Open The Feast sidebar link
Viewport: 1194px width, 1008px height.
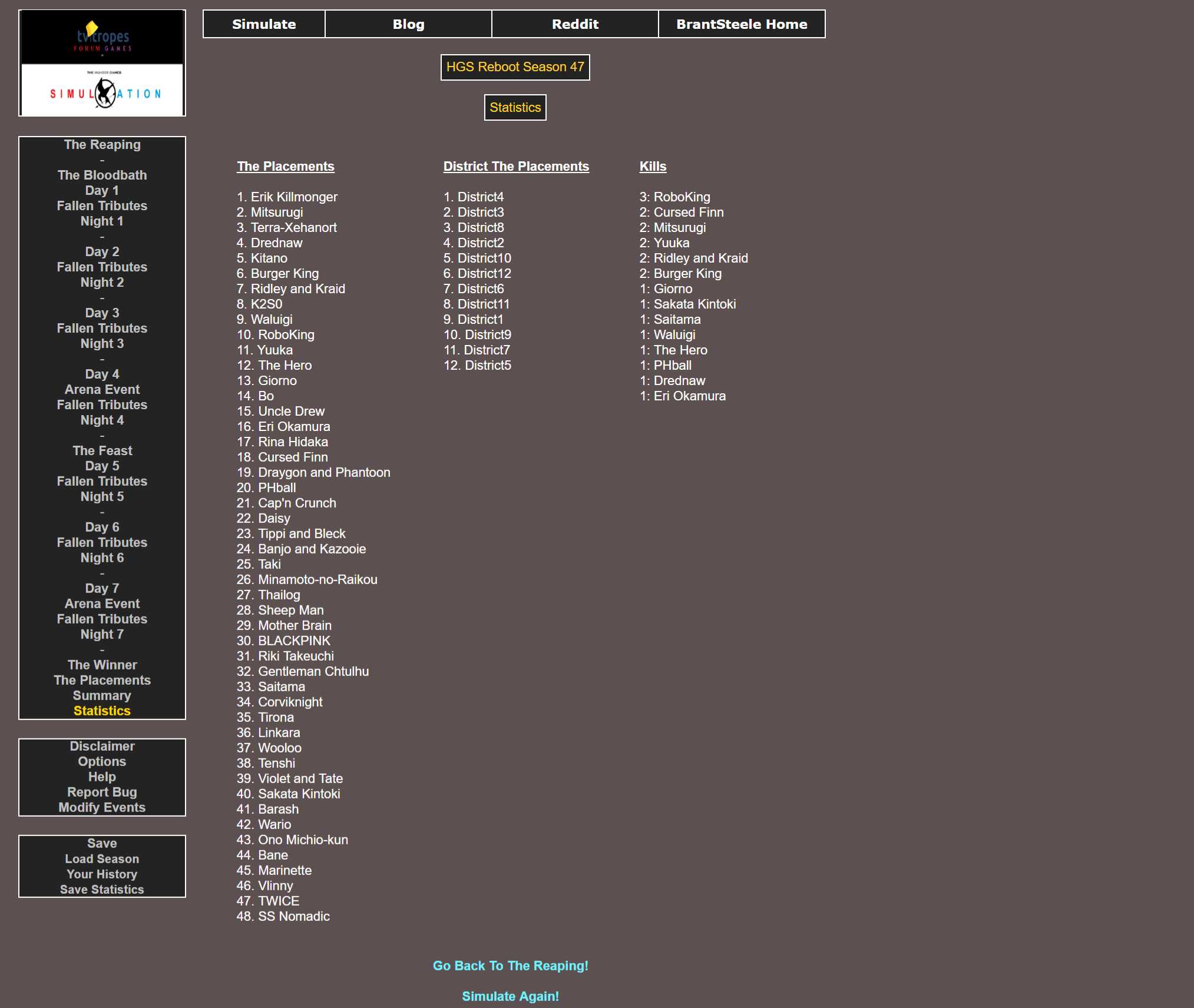click(x=102, y=451)
